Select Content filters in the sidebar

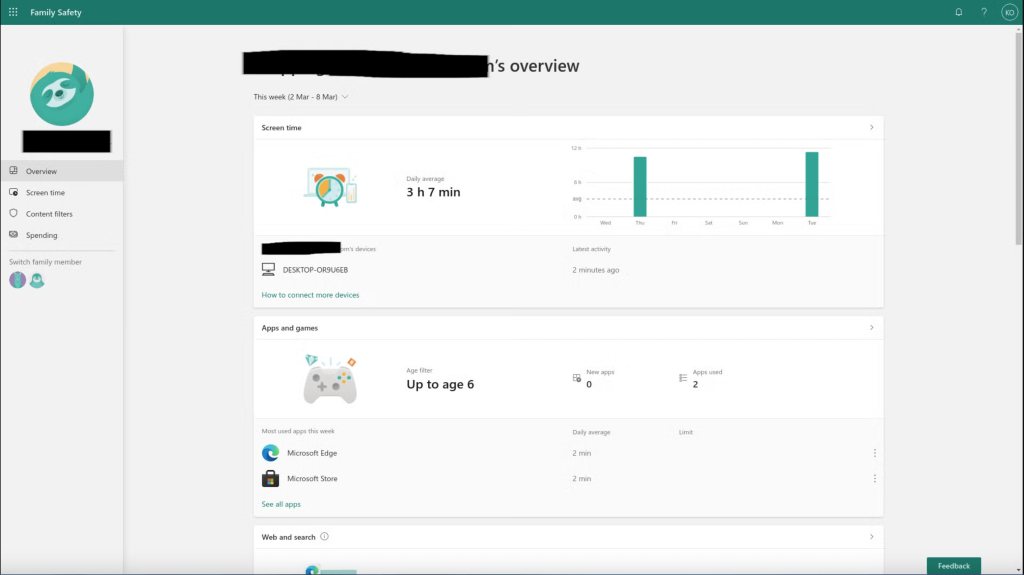click(49, 214)
